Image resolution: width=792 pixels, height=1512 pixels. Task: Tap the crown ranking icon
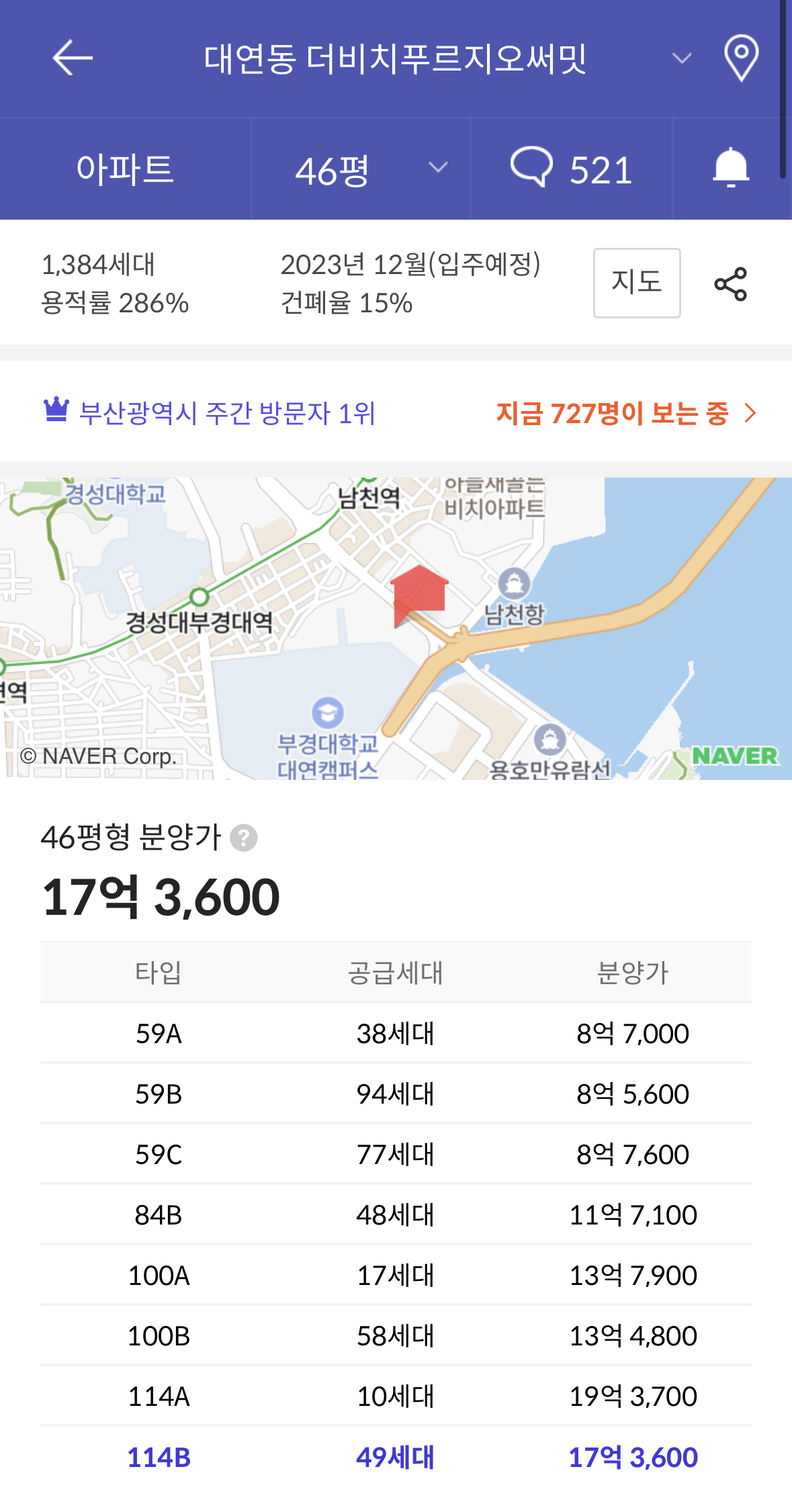point(56,409)
